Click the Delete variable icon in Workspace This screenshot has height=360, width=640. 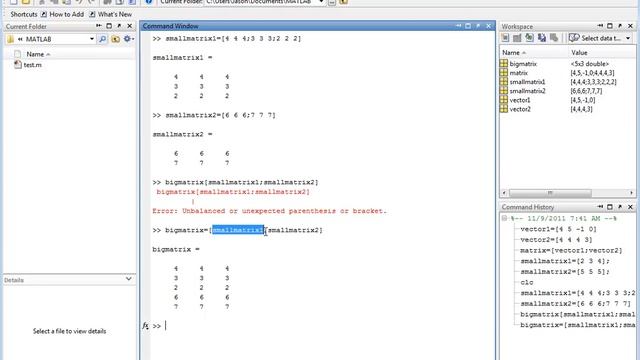pos(554,38)
